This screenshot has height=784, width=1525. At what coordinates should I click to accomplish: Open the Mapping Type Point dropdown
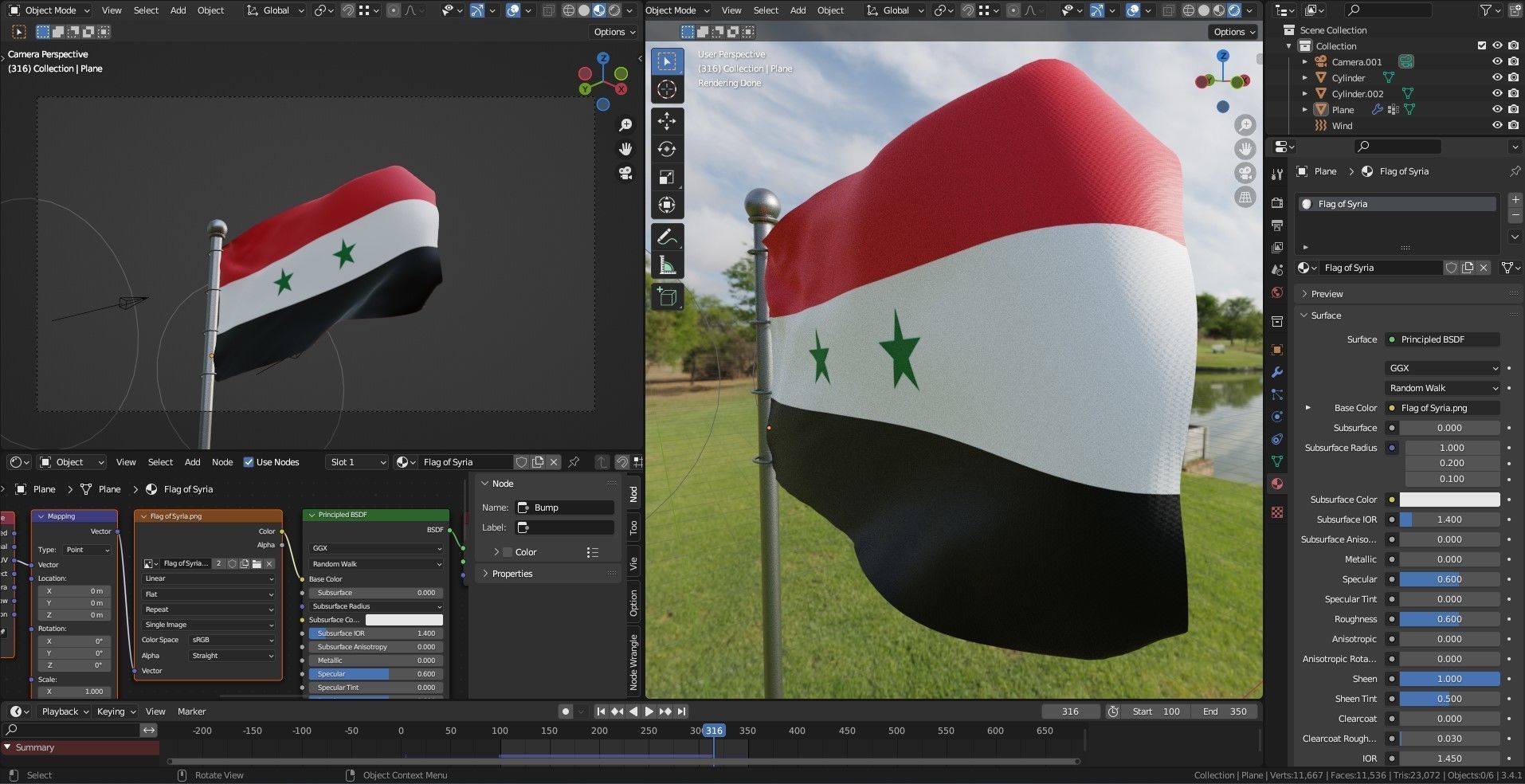pyautogui.click(x=88, y=550)
